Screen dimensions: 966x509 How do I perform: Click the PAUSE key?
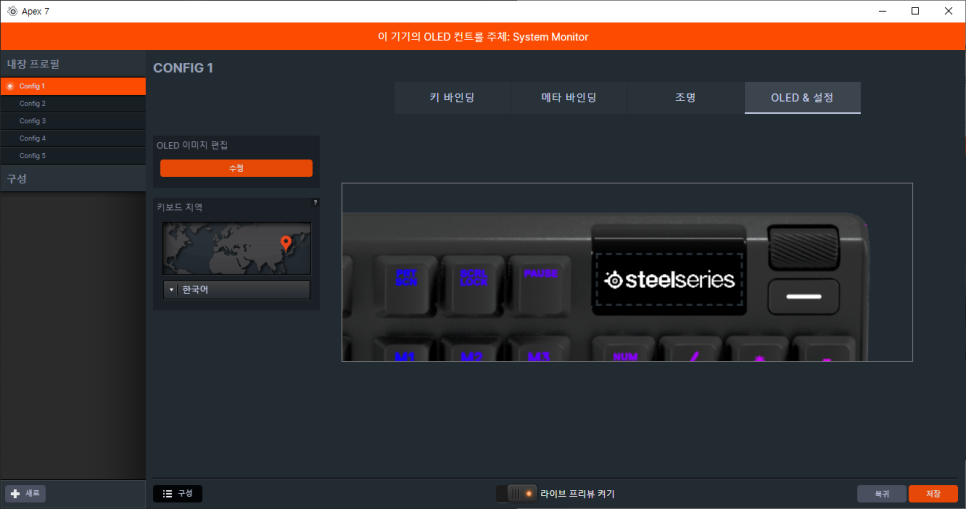tap(540, 284)
